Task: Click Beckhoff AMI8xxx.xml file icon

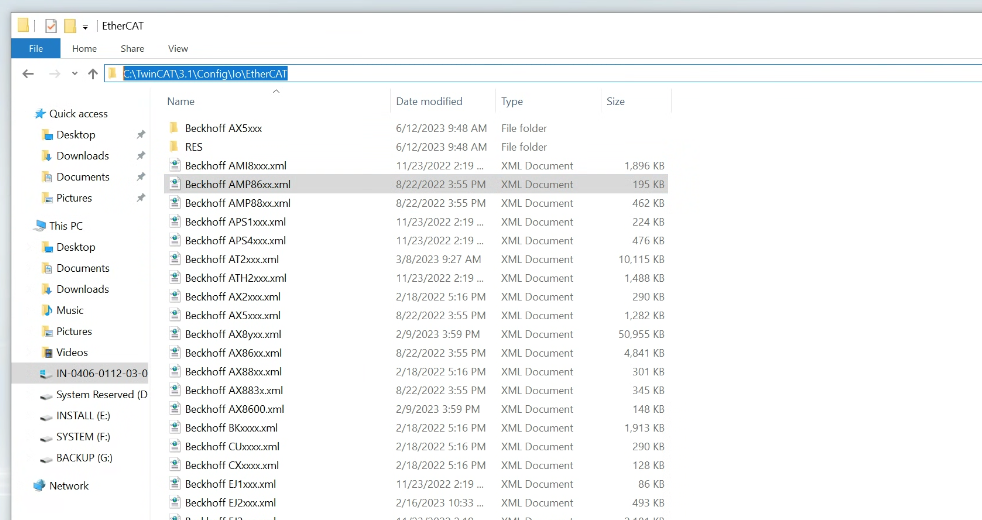Action: [175, 165]
